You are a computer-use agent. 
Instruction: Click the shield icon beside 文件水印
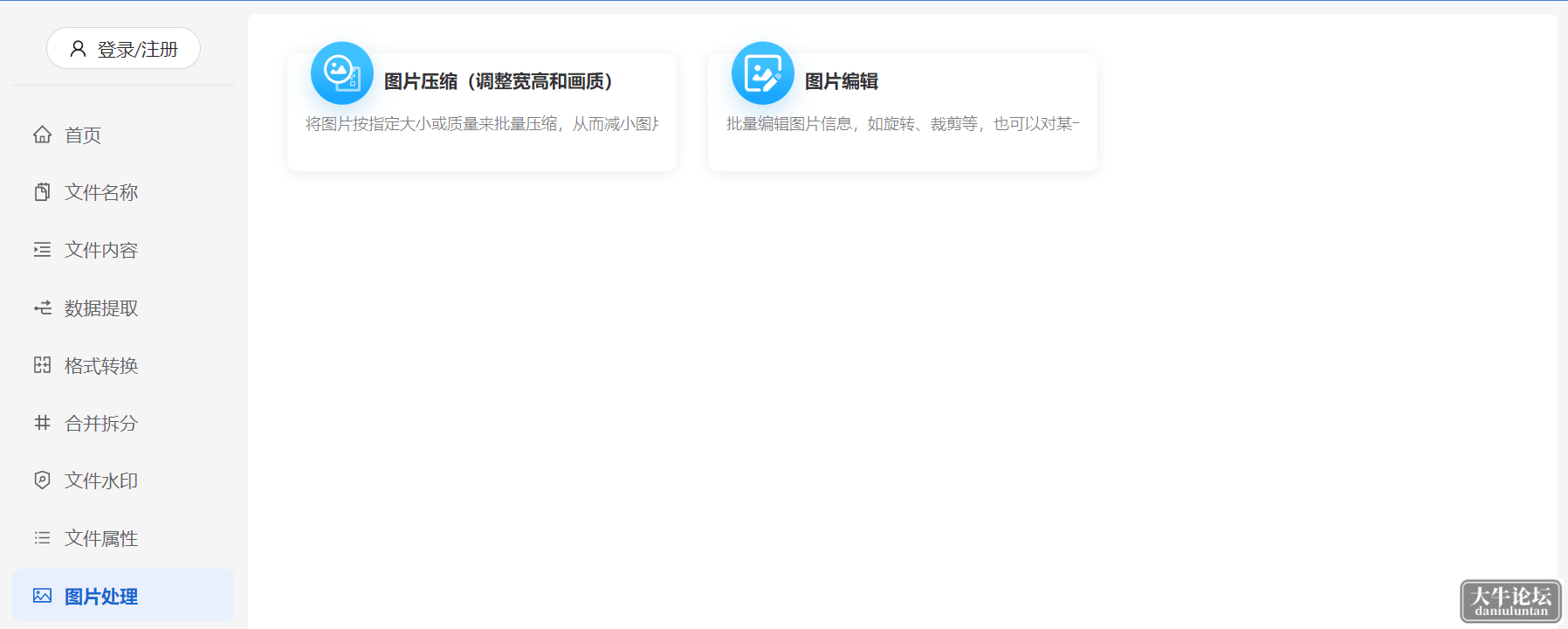pyautogui.click(x=42, y=480)
